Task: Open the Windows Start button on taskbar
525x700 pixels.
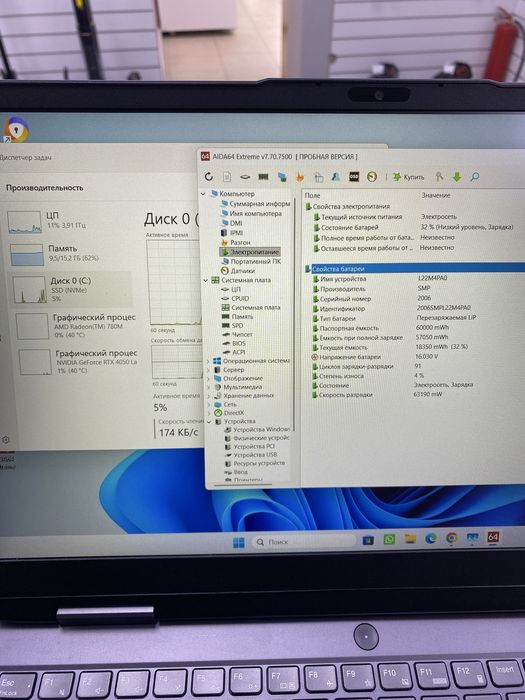Action: (238, 542)
